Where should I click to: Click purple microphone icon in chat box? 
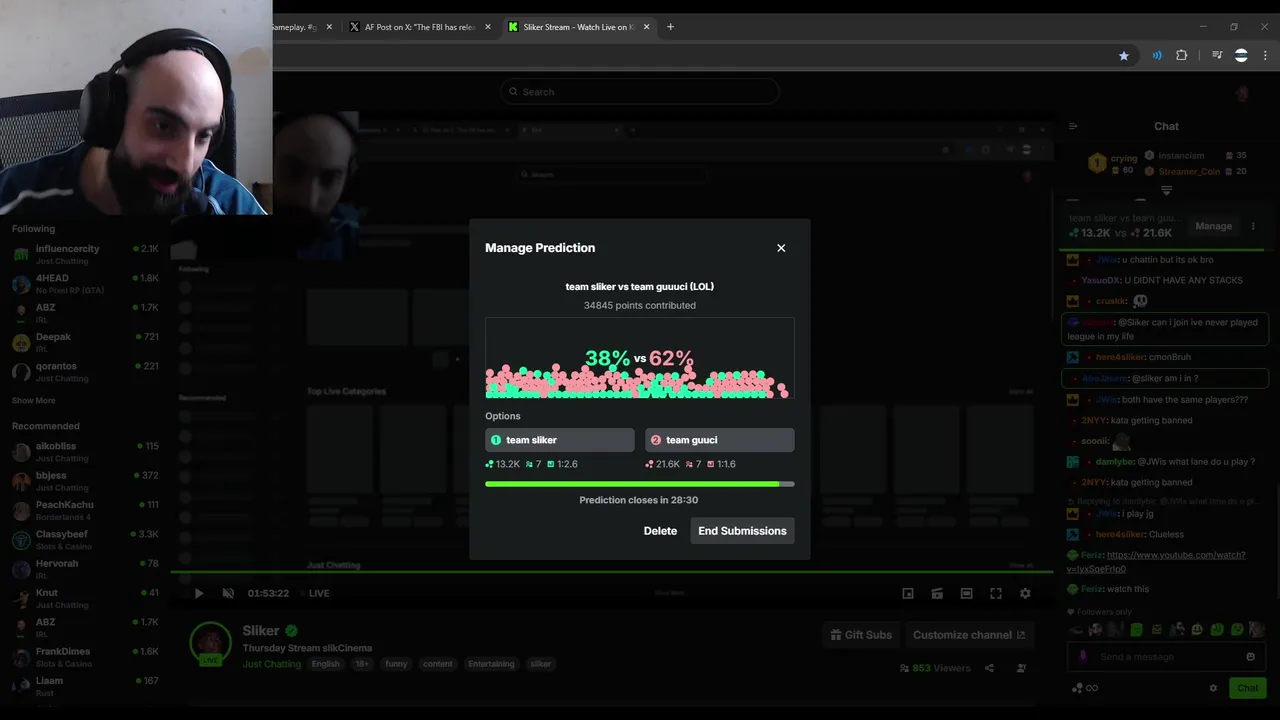click(1083, 657)
